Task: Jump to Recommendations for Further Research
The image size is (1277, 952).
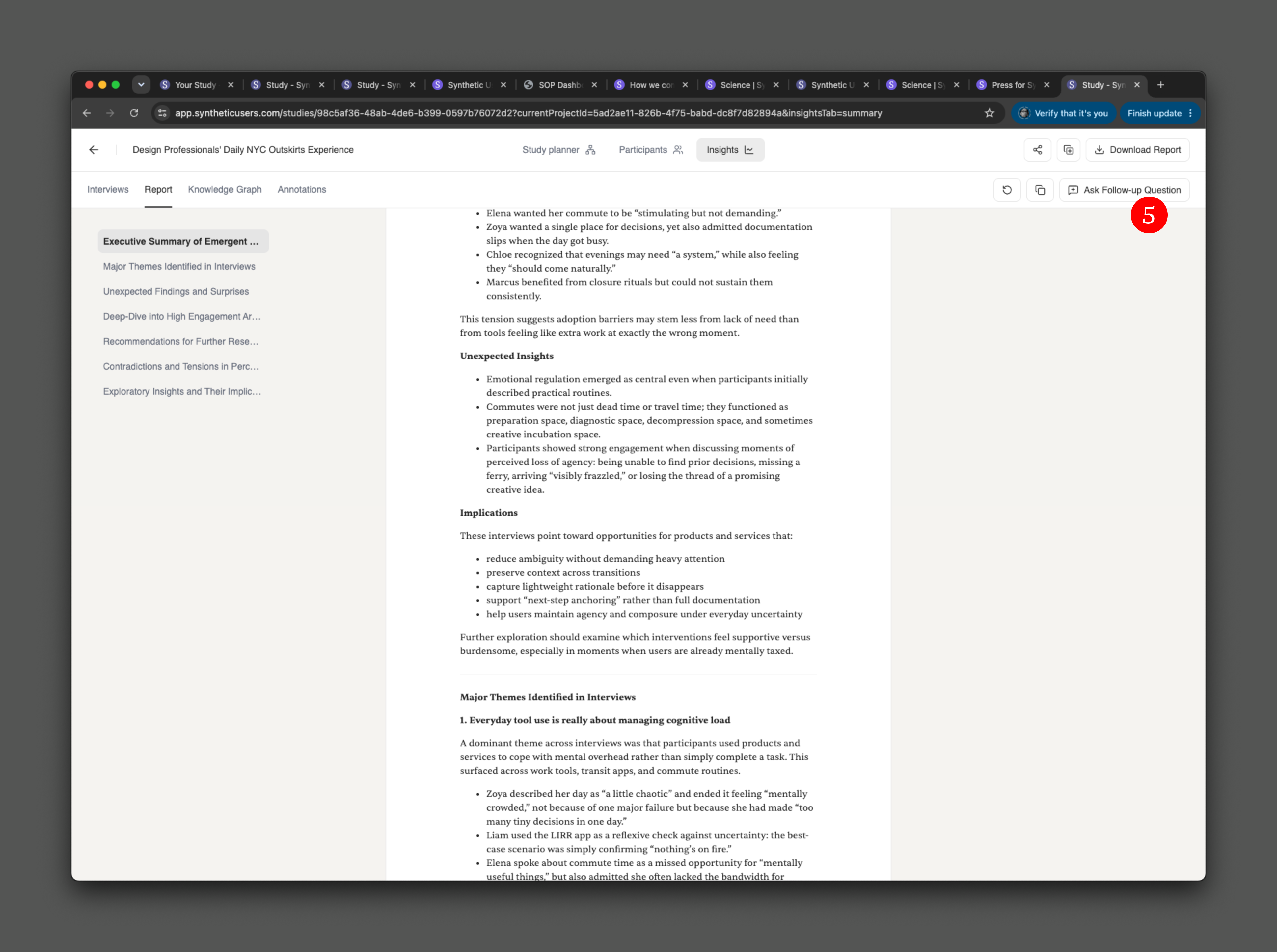Action: (181, 341)
